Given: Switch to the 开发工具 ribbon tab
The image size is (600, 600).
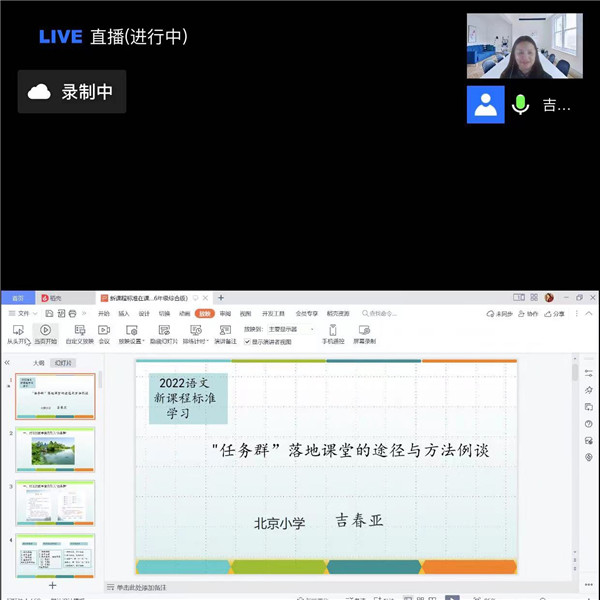Looking at the screenshot, I should coord(273,313).
